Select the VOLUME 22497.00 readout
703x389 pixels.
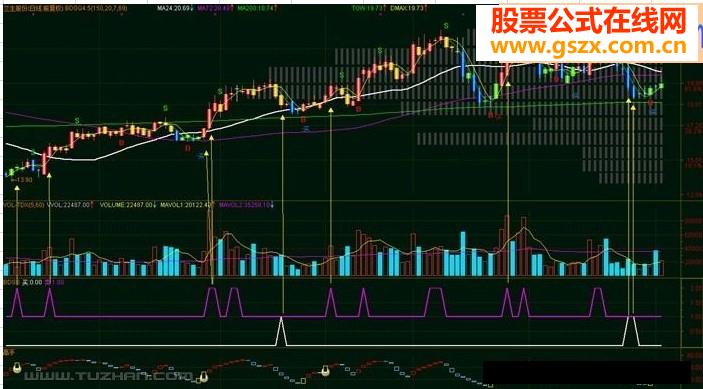coord(127,205)
